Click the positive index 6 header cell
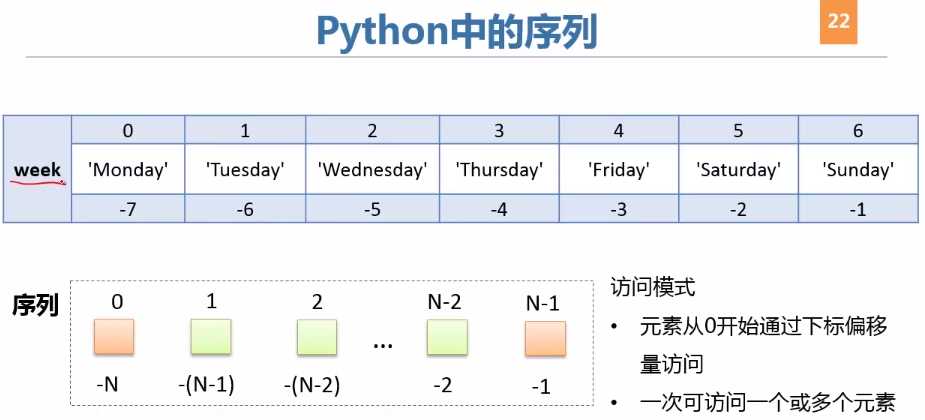Viewport: 925px width, 420px height. [858, 131]
